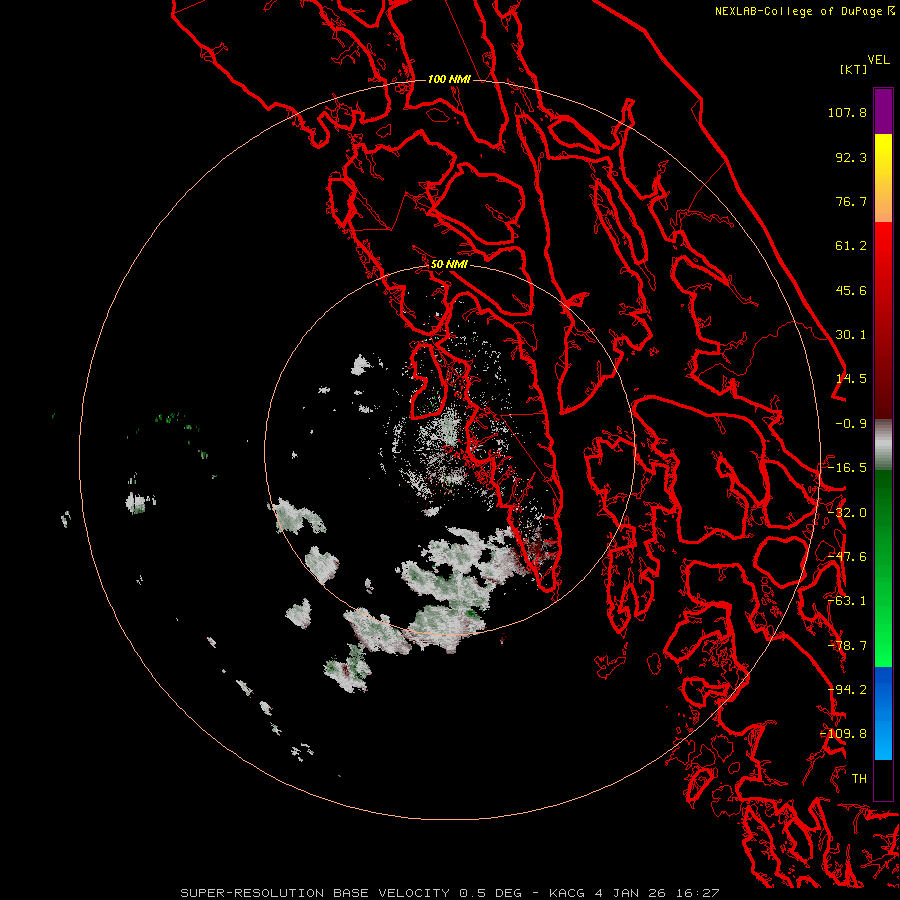
Task: Select the light blue segment of the color bar
Action: click(x=883, y=738)
